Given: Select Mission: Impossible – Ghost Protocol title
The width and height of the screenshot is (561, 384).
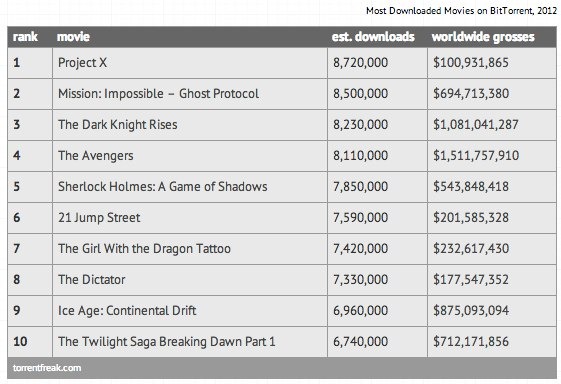Looking at the screenshot, I should [x=158, y=94].
